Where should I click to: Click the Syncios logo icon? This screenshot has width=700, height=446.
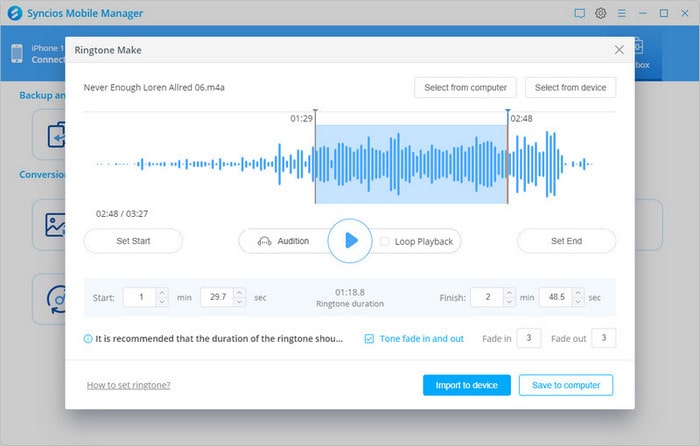coord(15,13)
